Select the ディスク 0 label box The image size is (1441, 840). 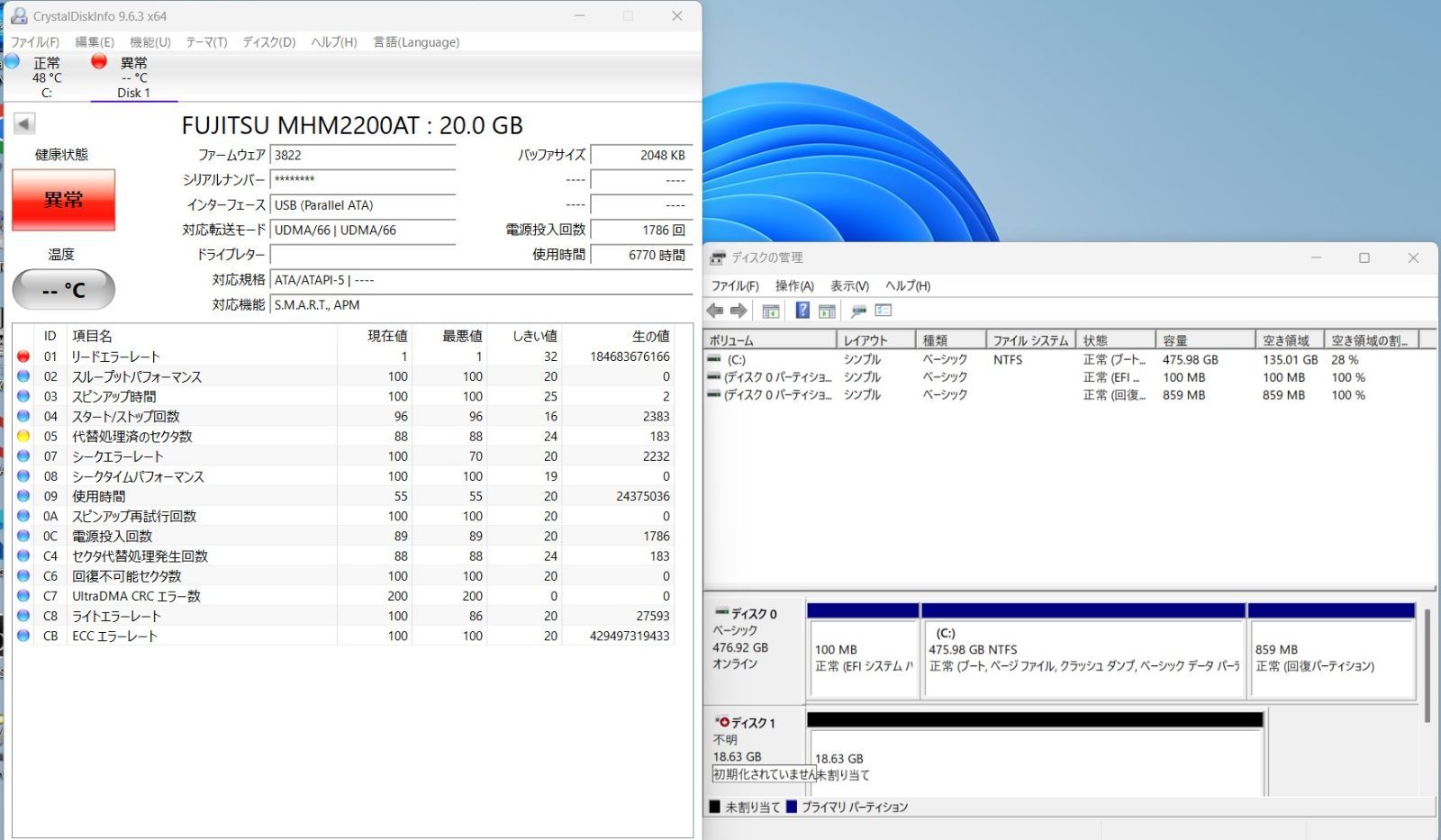point(754,652)
